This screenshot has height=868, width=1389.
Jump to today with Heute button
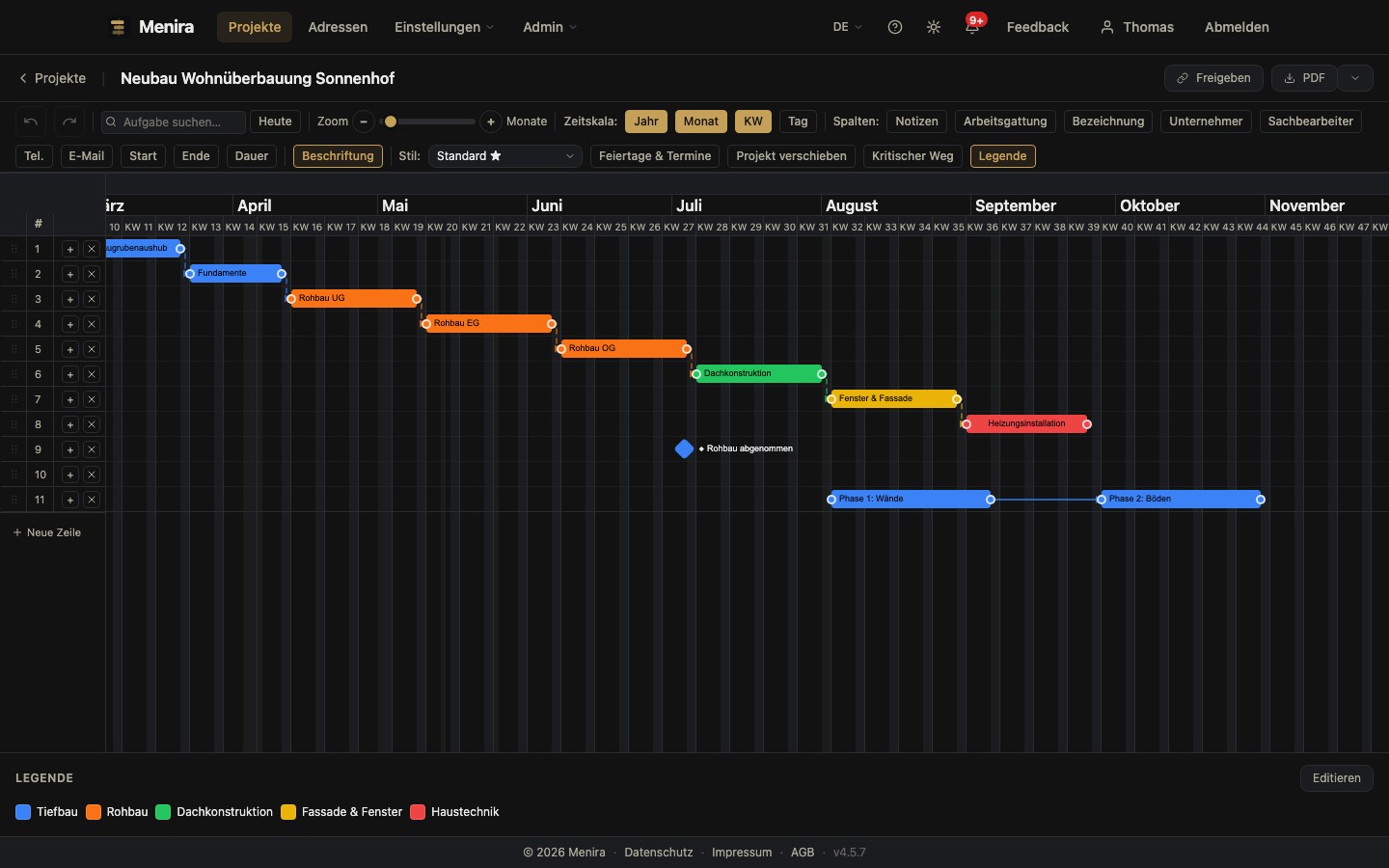275,122
